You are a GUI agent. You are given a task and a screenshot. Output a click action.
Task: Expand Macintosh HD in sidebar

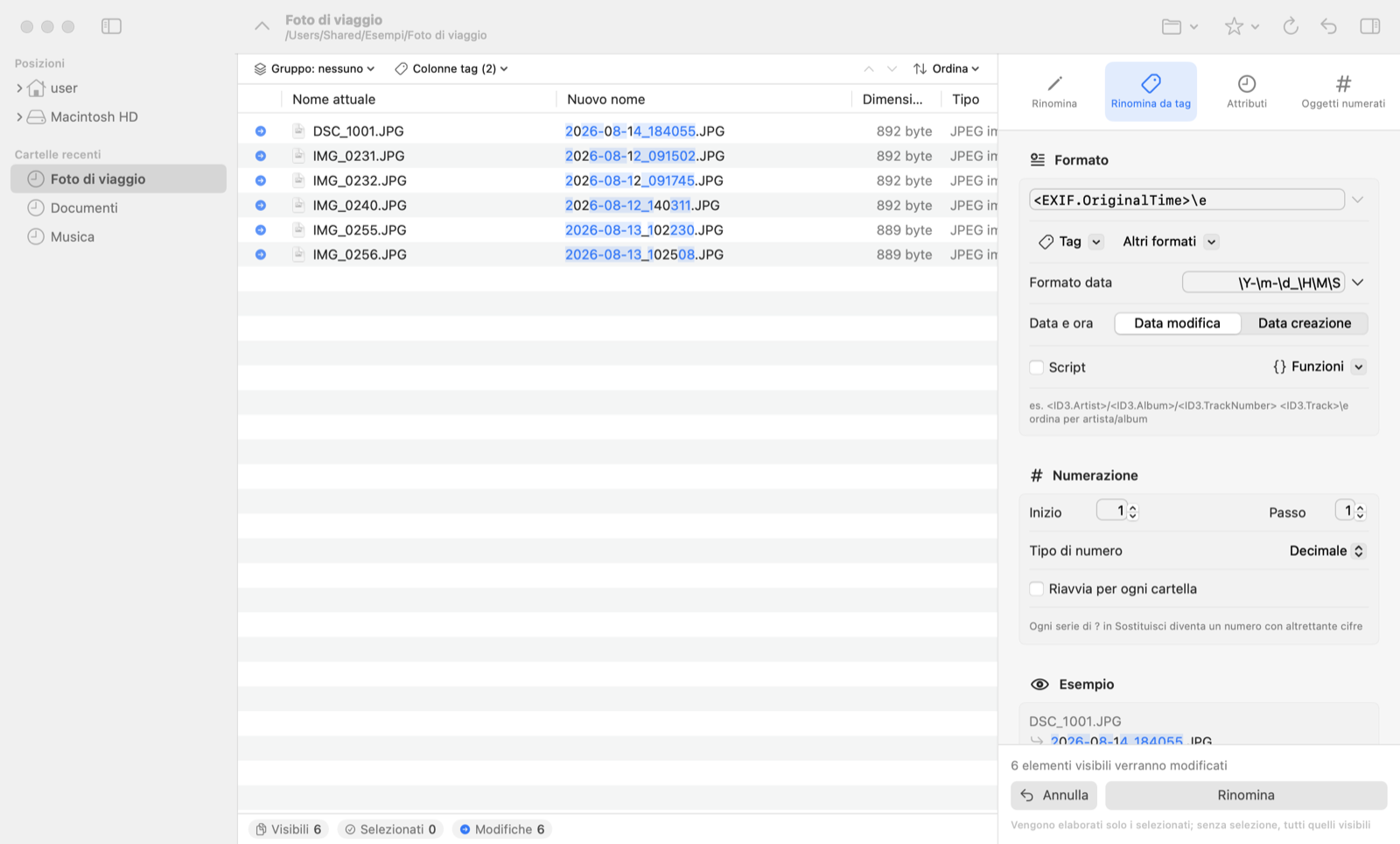tap(19, 117)
